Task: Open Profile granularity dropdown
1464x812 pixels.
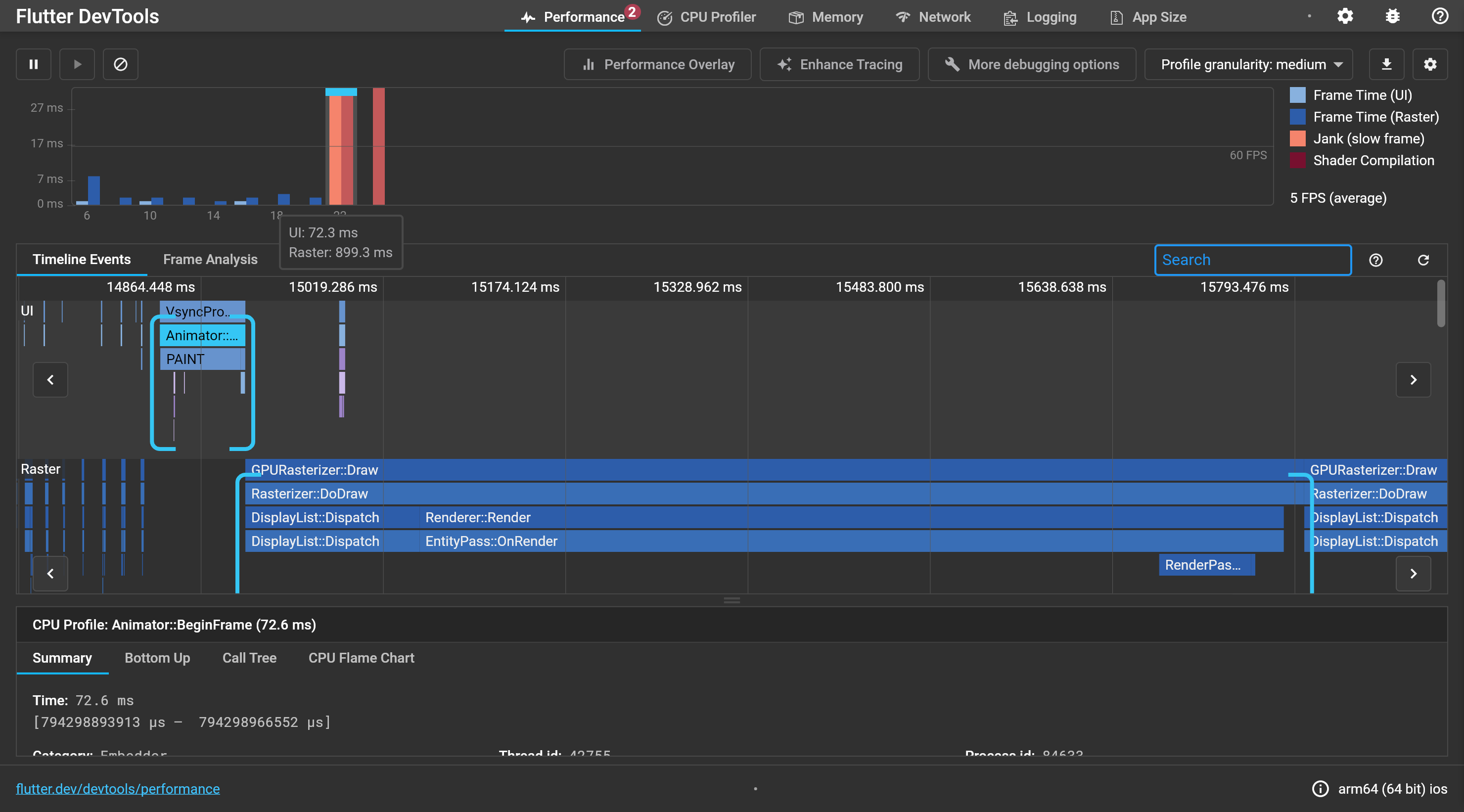Action: click(1249, 64)
